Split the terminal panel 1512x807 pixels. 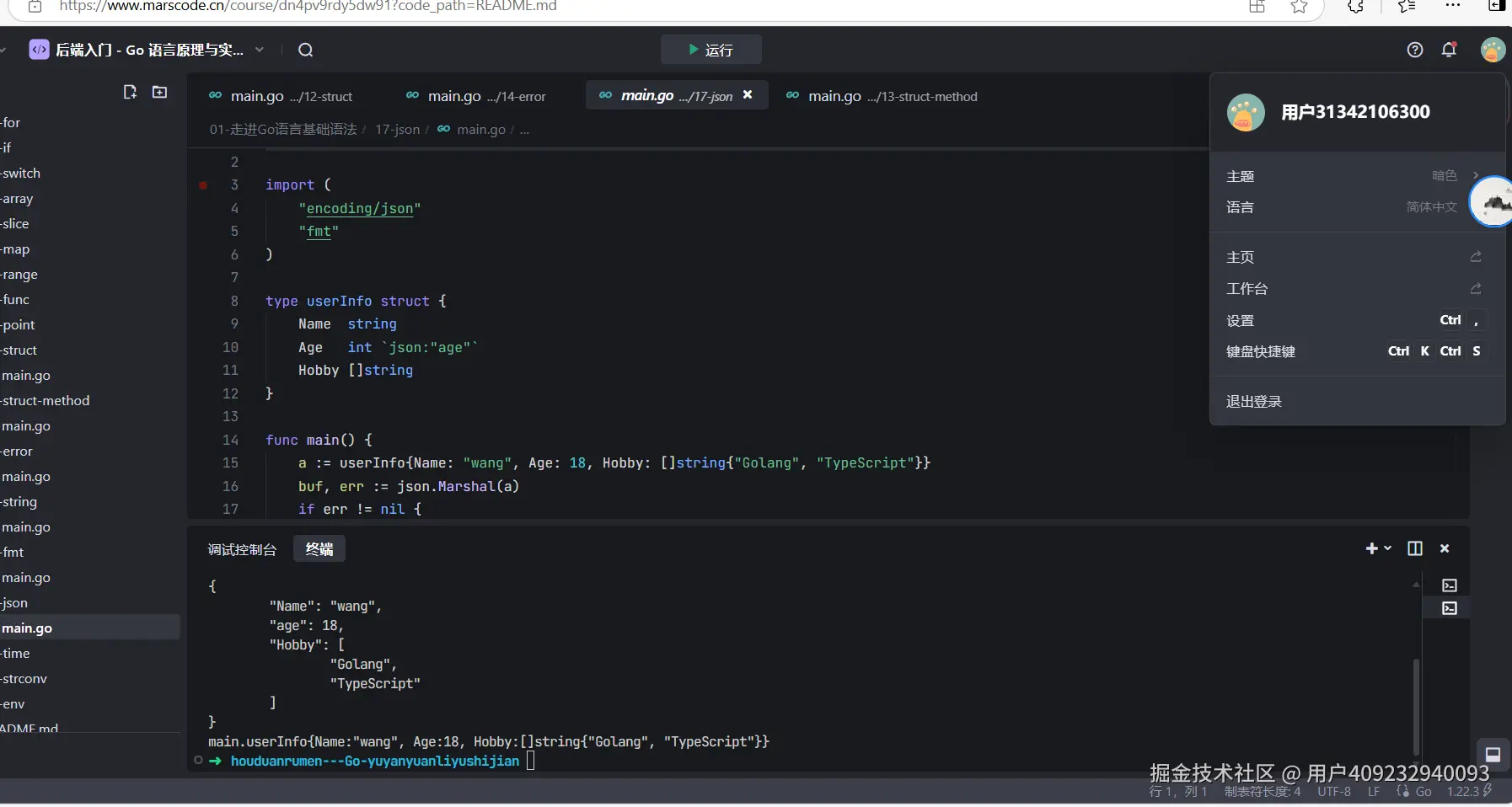(x=1415, y=548)
